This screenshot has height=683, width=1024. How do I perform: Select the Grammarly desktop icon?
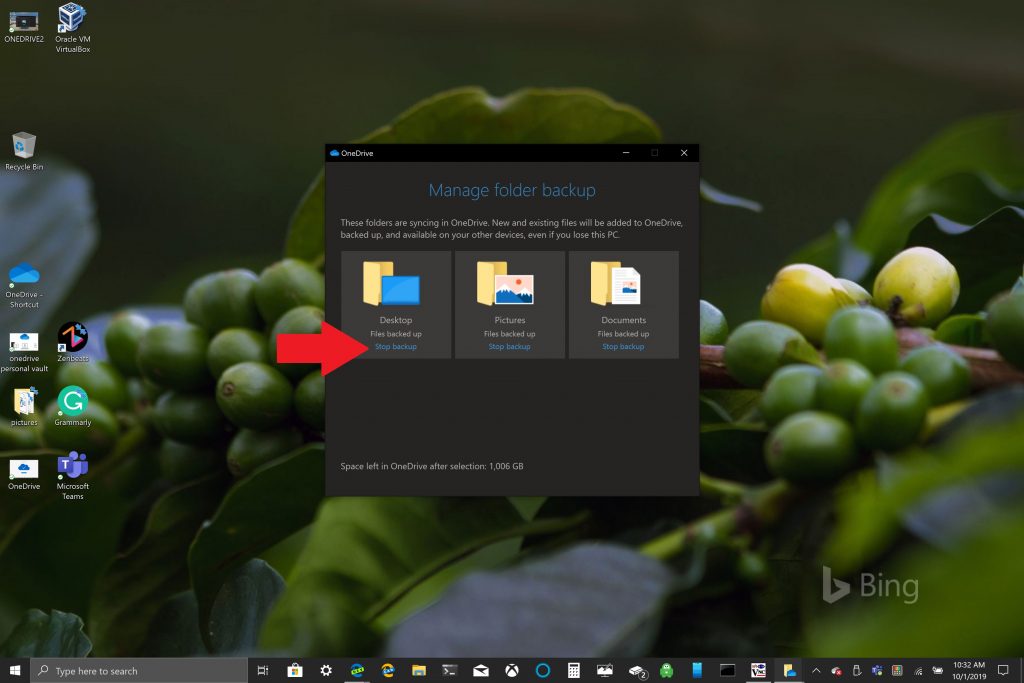pyautogui.click(x=72, y=406)
